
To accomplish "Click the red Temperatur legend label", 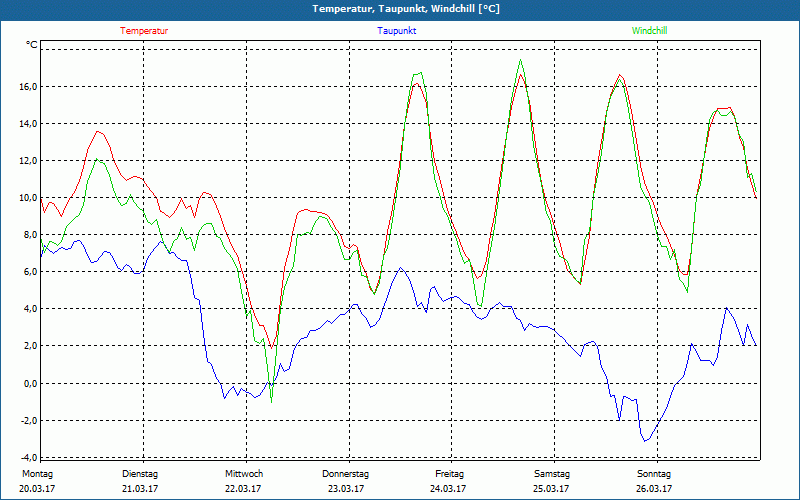I will (144, 31).
